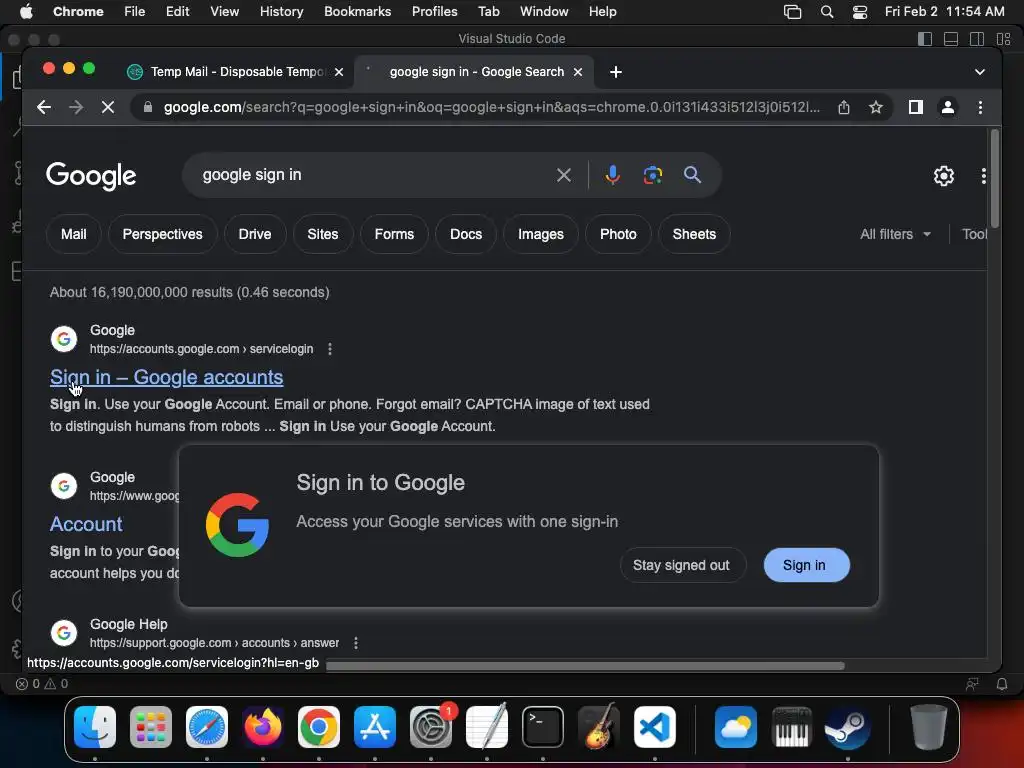
Task: Open the Sign in – Google accounts link
Action: coord(167,377)
